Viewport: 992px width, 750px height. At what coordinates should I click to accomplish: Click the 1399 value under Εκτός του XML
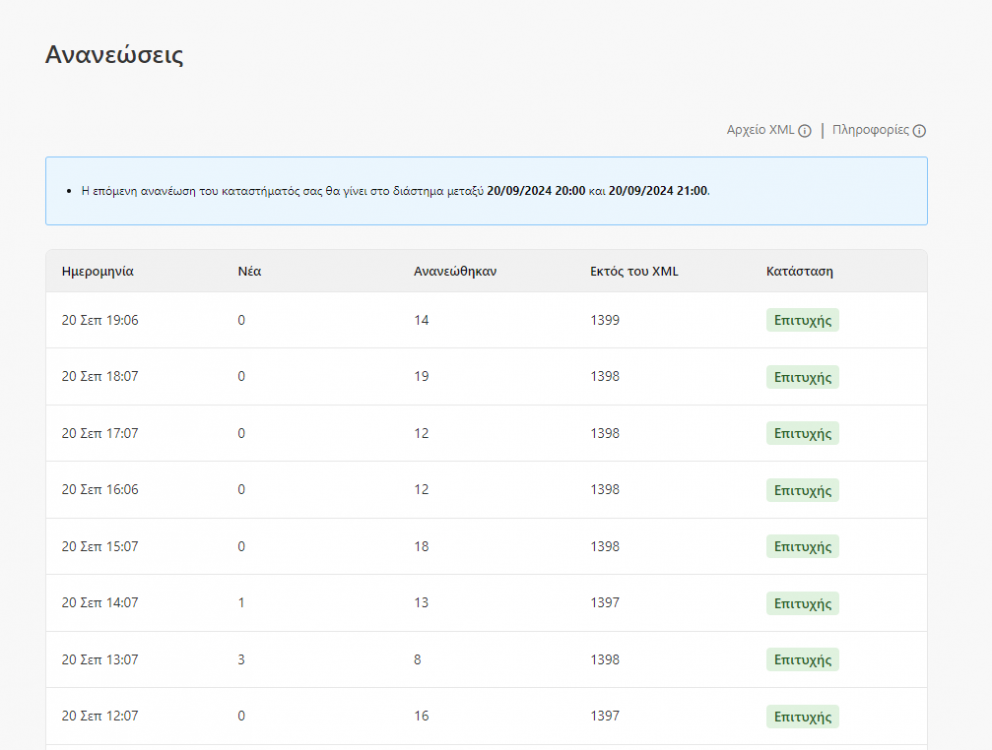point(605,320)
